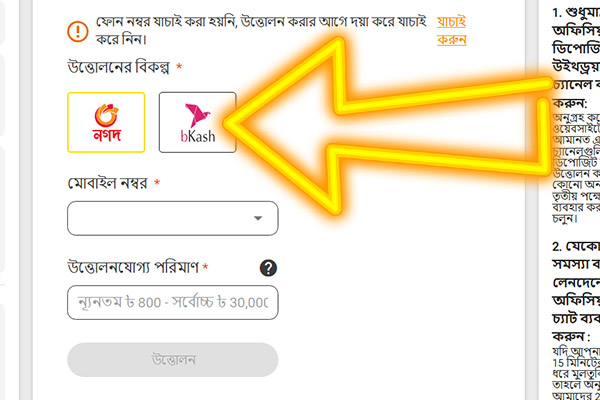Click the red asterisk beside উত্তোলনের বিকল্প

(179, 67)
